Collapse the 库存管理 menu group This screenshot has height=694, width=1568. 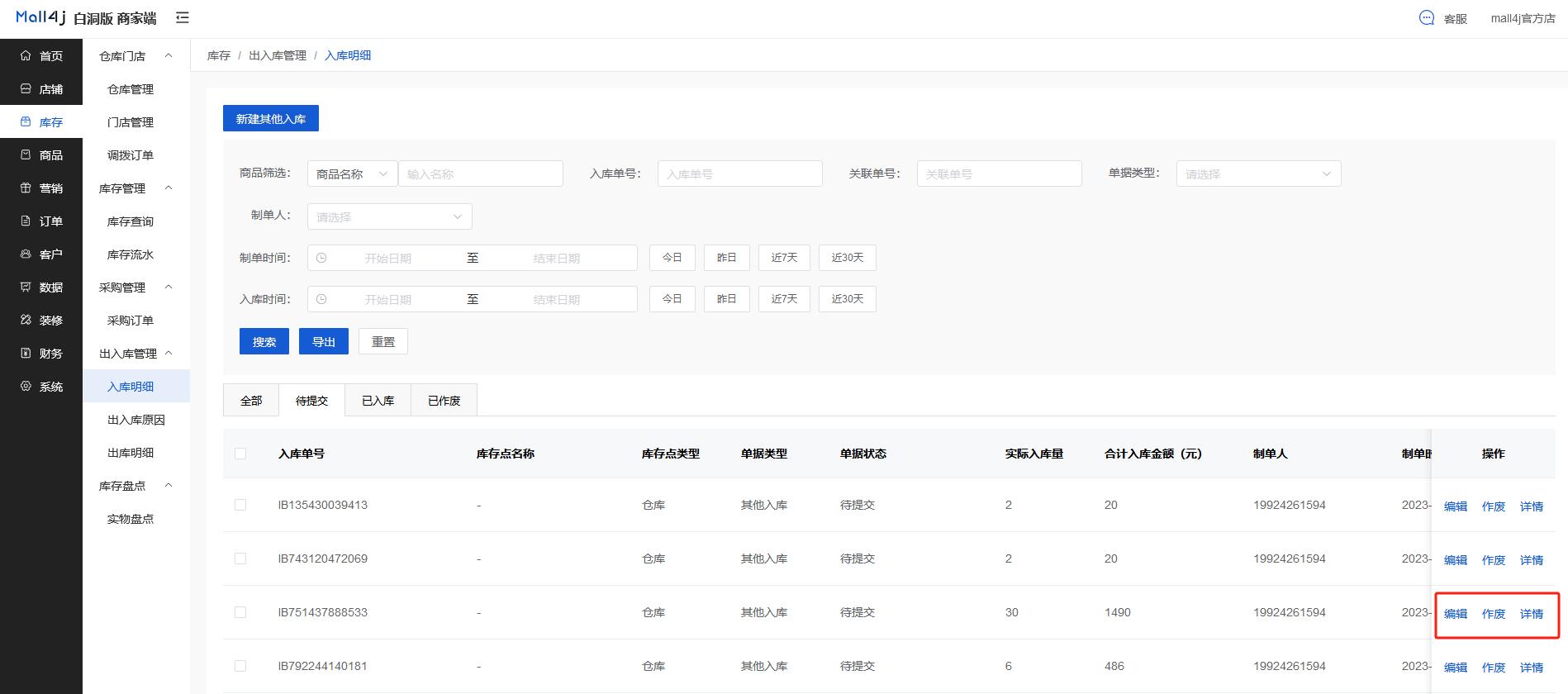point(136,188)
